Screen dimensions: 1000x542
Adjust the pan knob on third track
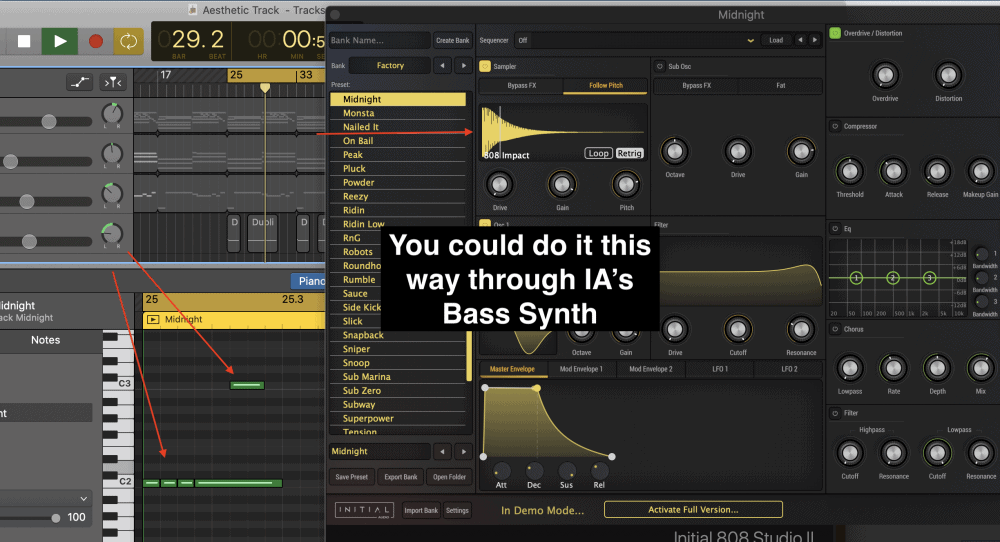click(112, 194)
